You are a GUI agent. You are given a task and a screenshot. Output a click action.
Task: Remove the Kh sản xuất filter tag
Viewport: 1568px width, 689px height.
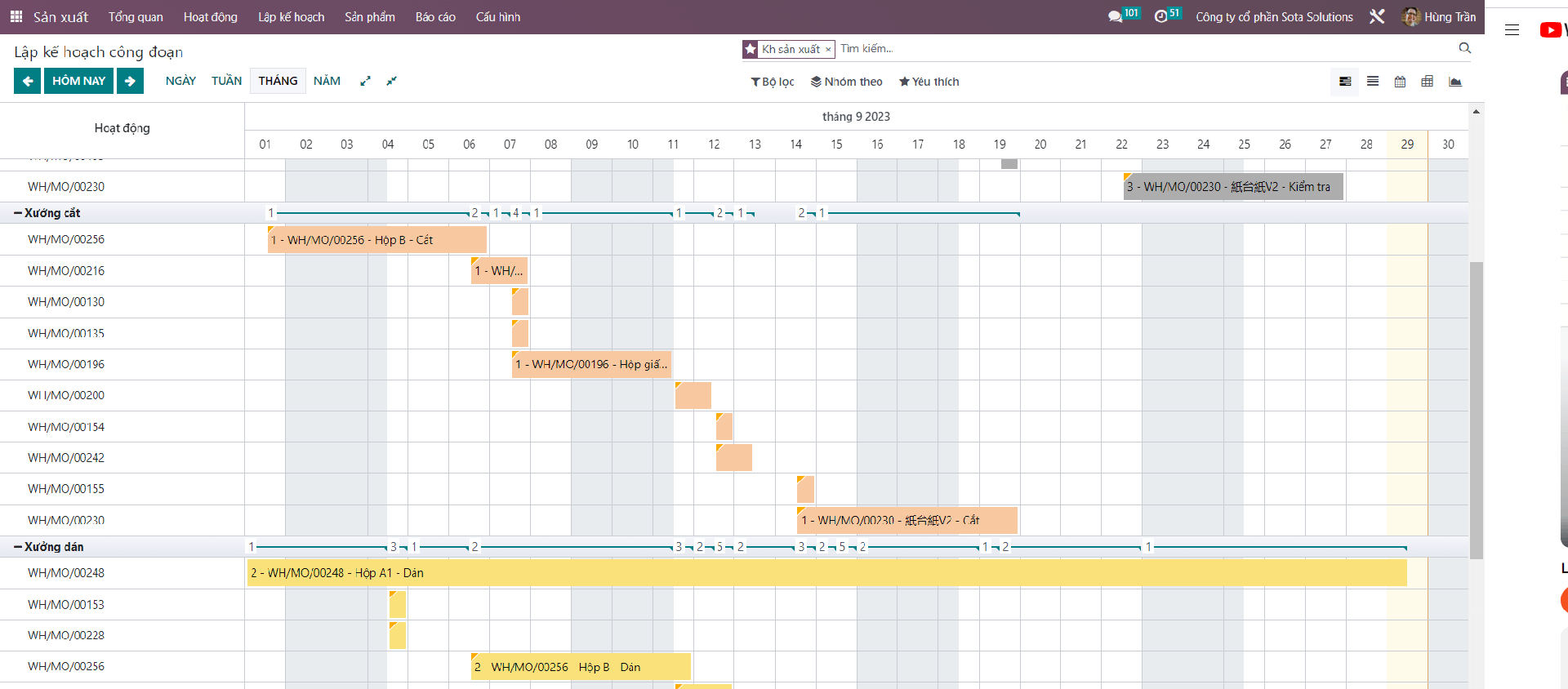click(828, 50)
